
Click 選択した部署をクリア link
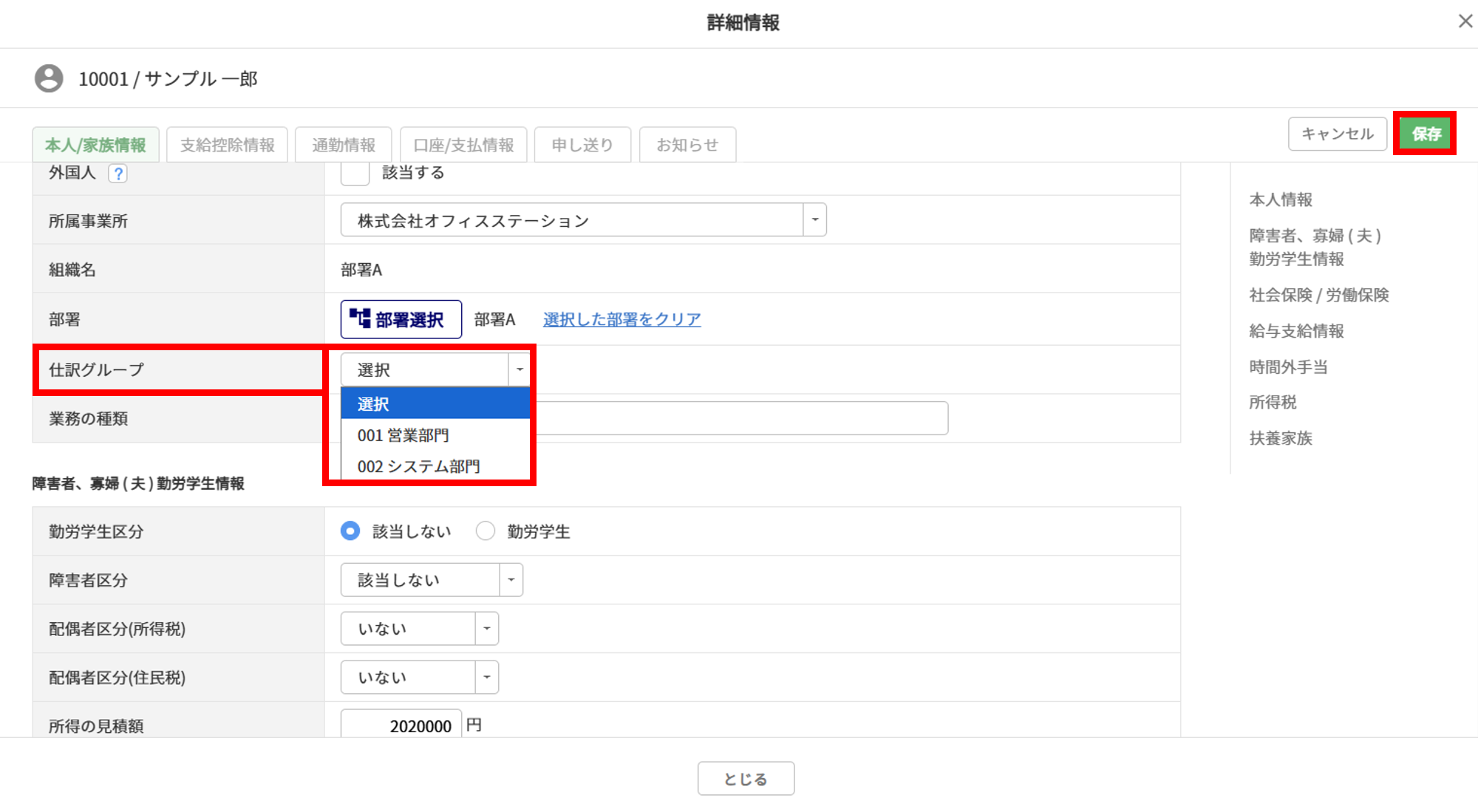click(621, 319)
